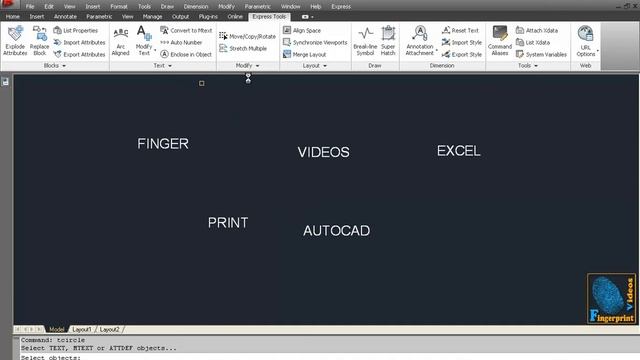Click List Xdata

(533, 42)
